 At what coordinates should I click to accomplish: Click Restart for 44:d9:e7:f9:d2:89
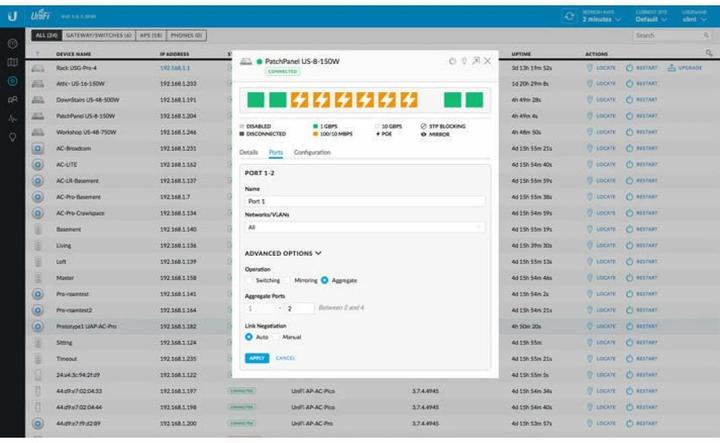tap(641, 423)
